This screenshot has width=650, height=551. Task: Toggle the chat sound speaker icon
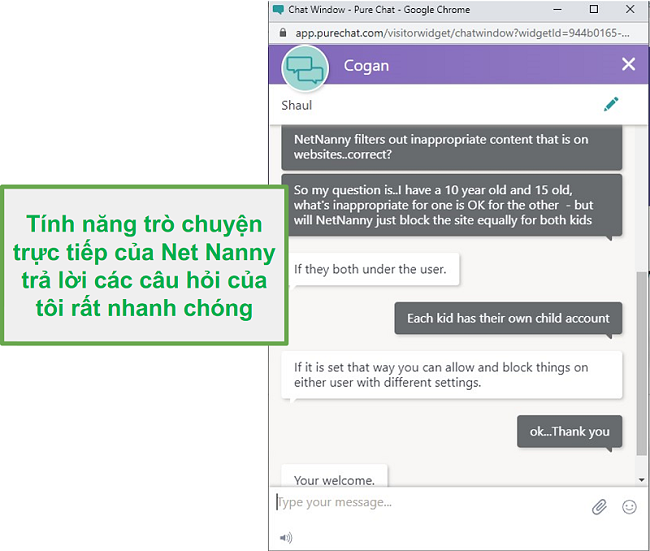286,538
